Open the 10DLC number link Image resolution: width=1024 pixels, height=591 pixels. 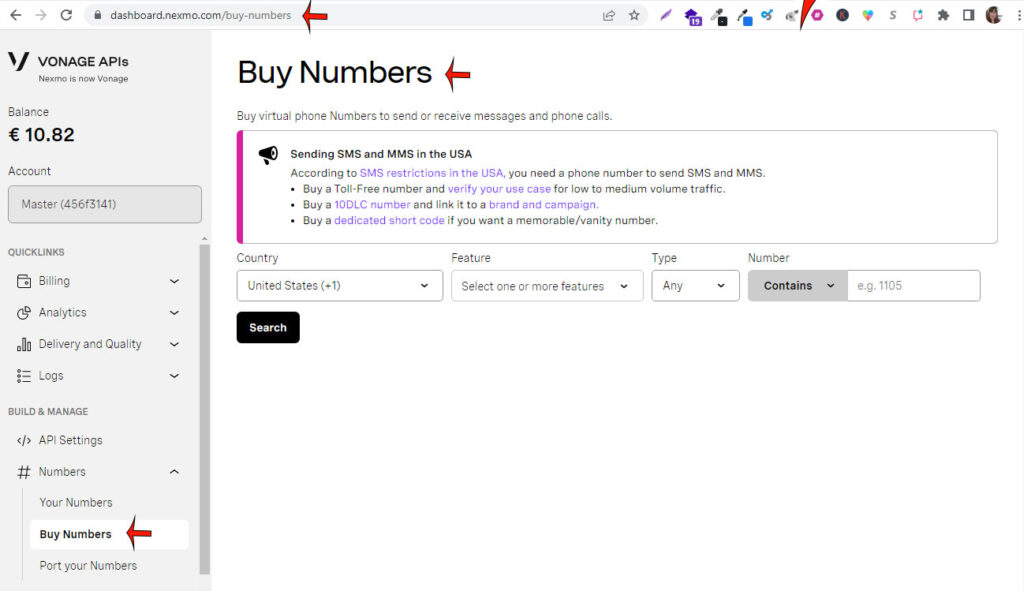372,204
